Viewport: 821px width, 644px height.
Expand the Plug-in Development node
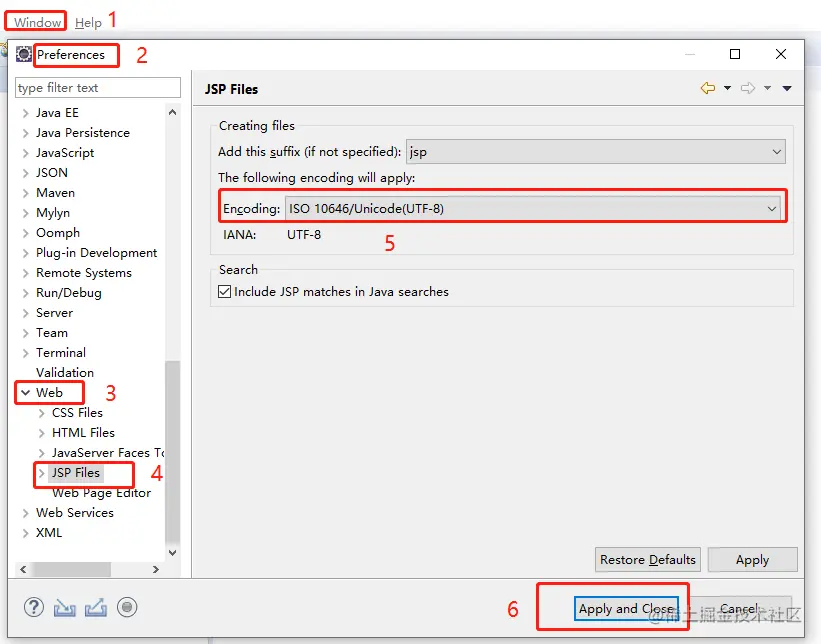point(25,253)
